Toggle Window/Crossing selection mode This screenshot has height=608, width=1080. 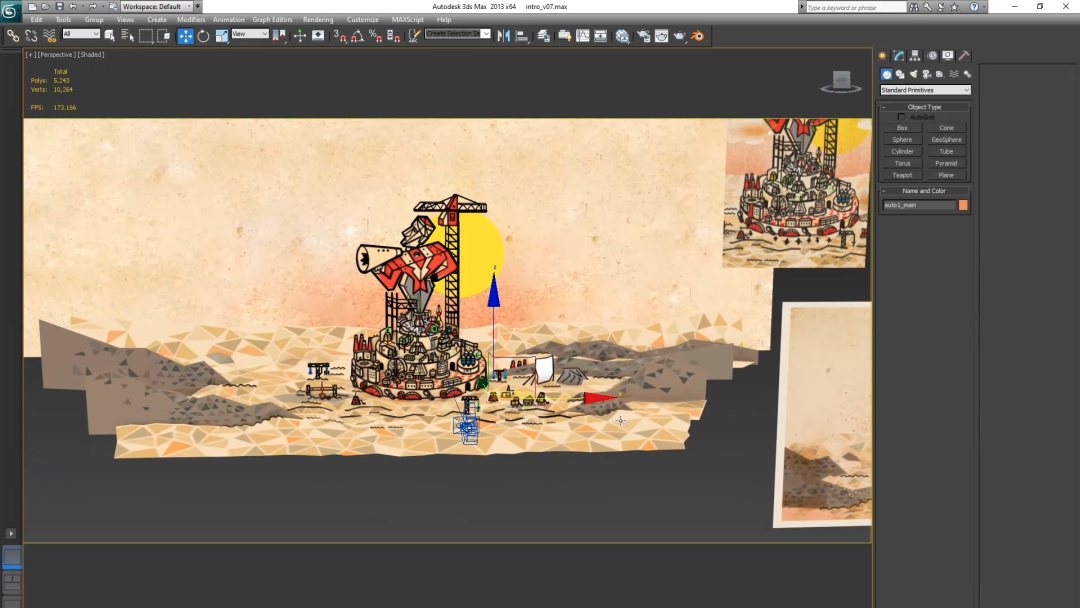pos(163,36)
